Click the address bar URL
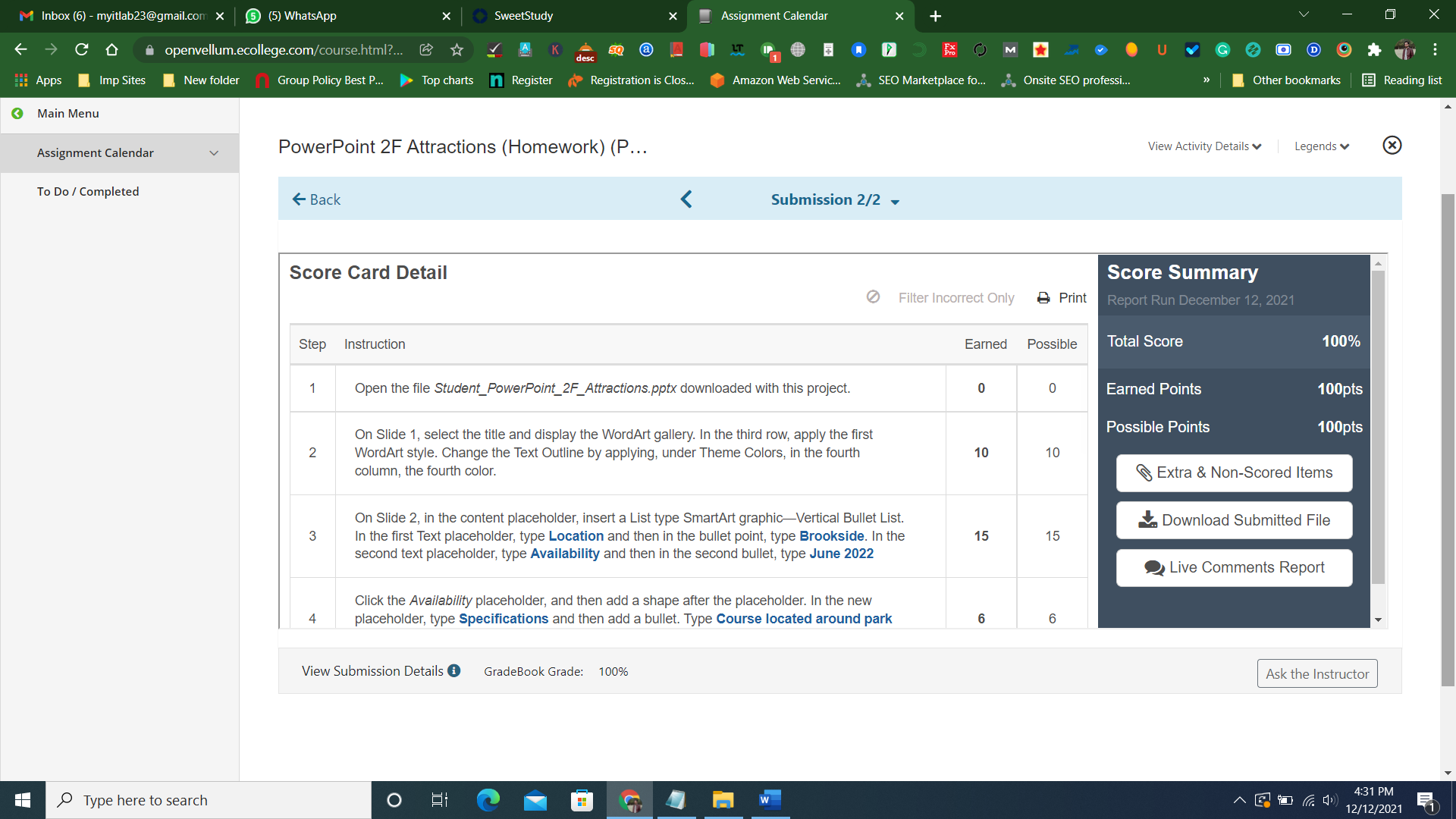The width and height of the screenshot is (1456, 819). tap(284, 49)
